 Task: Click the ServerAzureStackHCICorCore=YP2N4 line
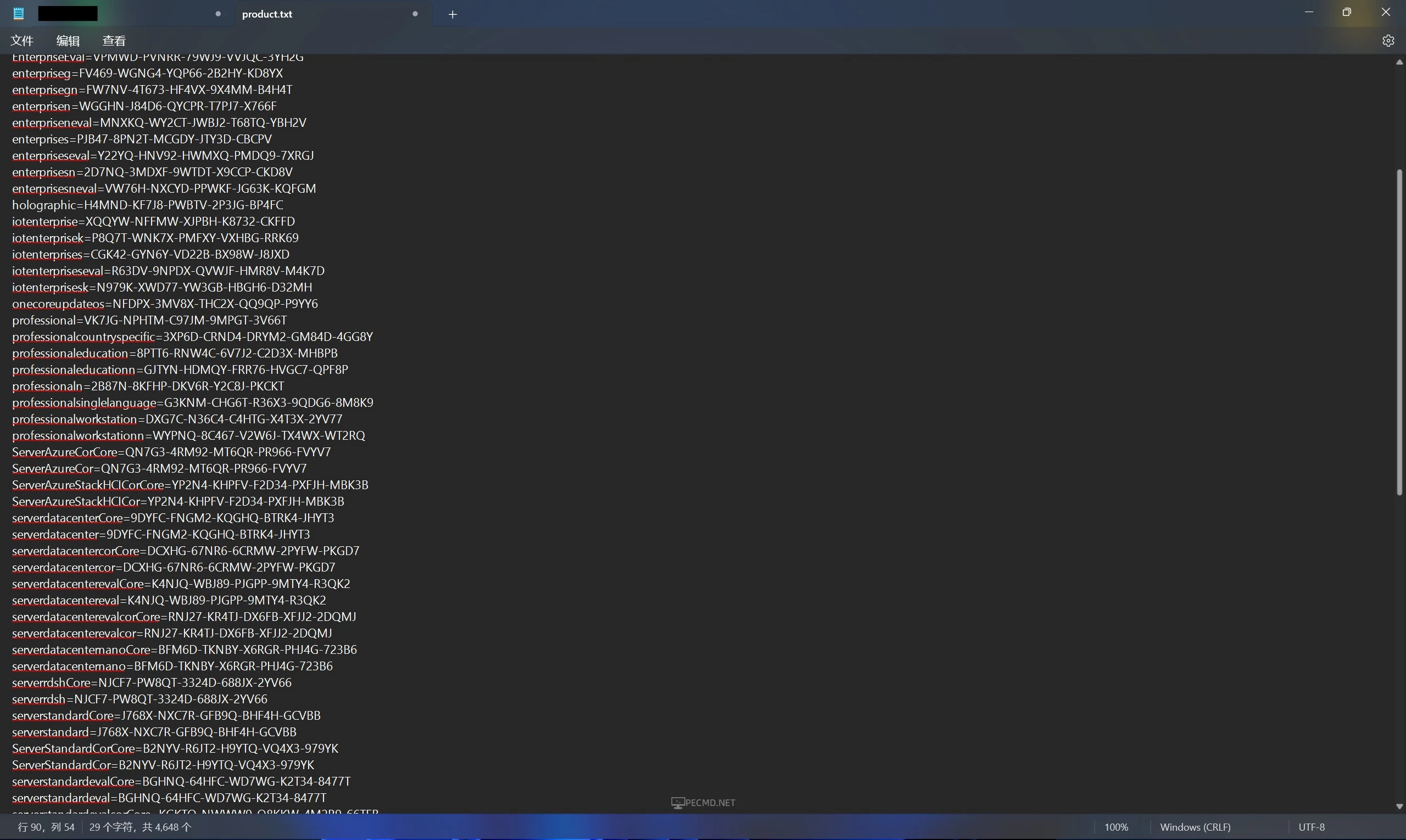pos(190,485)
